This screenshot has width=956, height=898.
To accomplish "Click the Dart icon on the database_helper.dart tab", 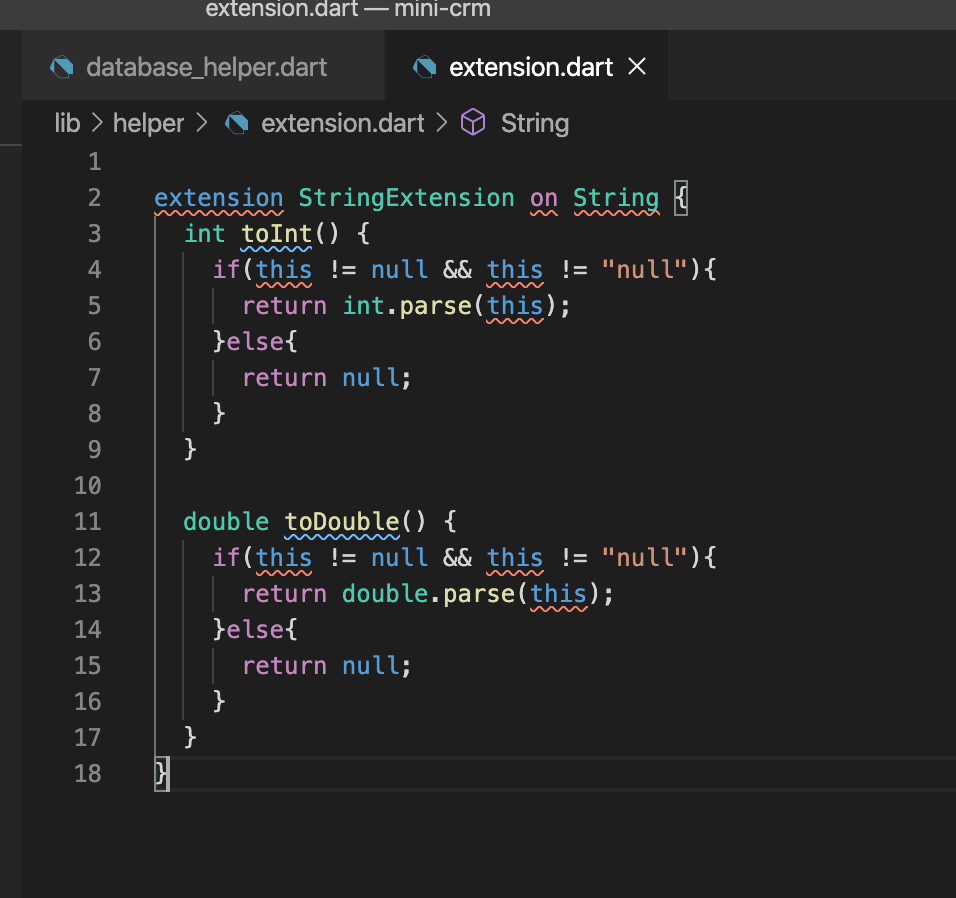I will (x=62, y=67).
